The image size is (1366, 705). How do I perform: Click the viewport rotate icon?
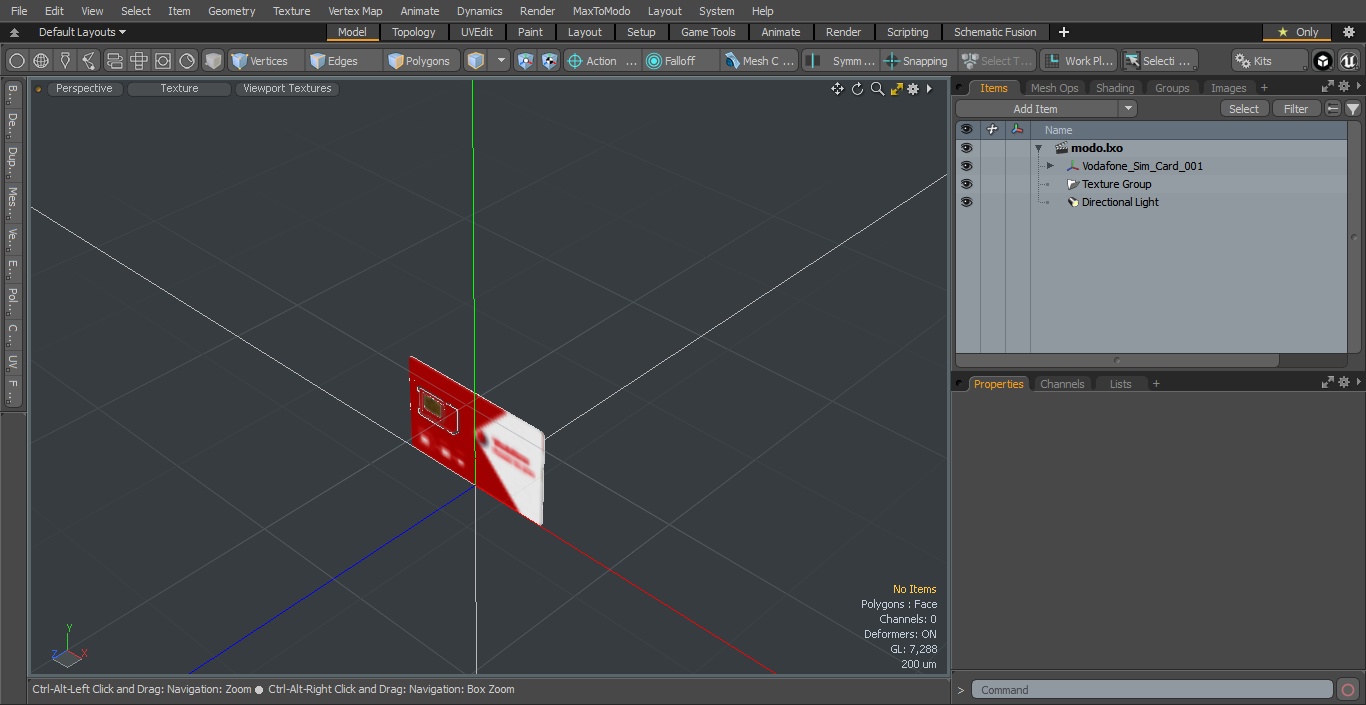click(857, 89)
